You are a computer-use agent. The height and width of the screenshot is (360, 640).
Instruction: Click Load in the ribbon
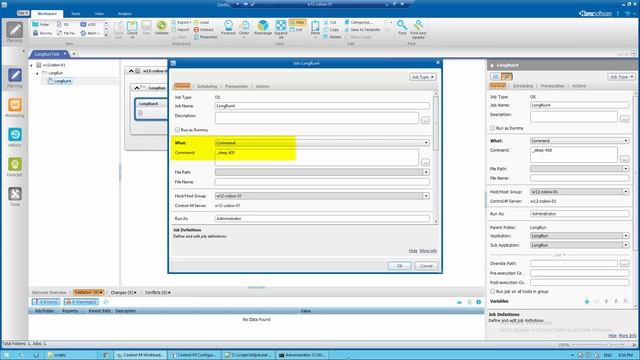point(202,22)
